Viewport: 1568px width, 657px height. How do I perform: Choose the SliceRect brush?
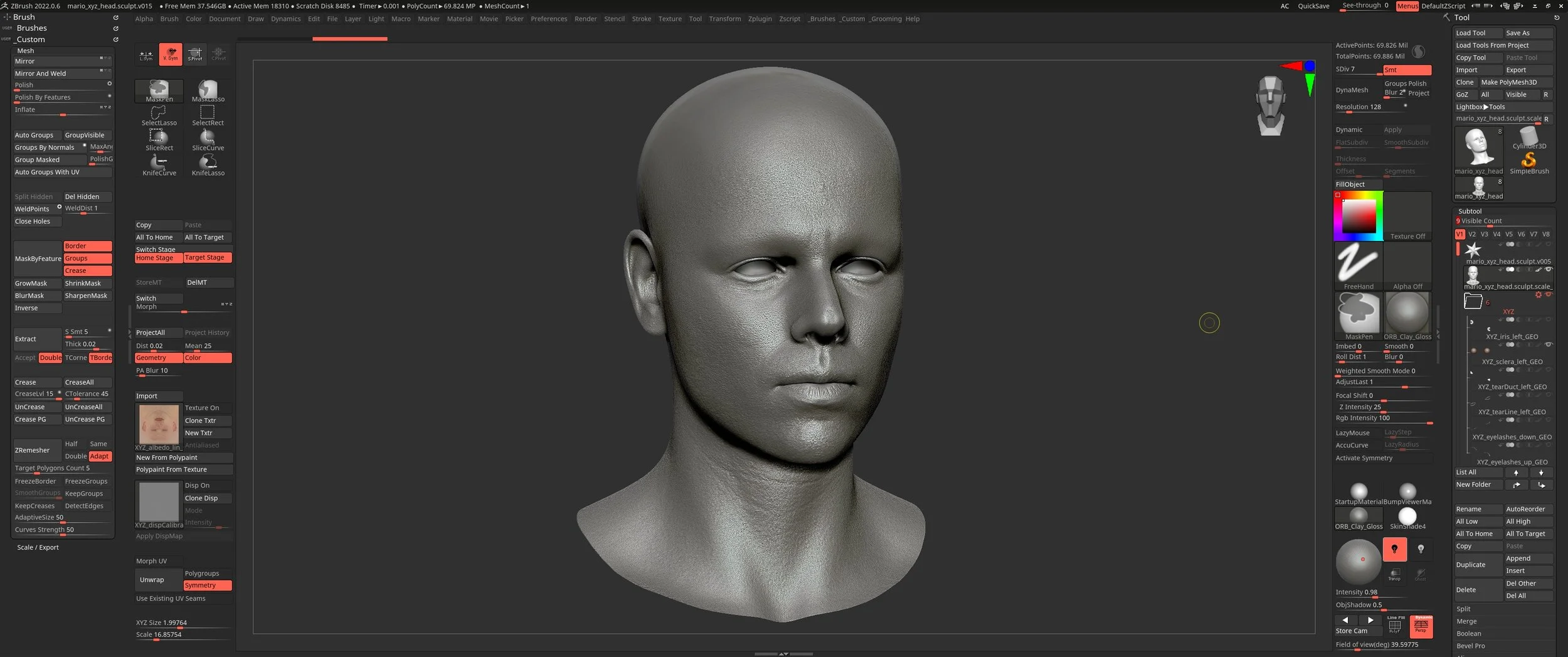pos(159,141)
